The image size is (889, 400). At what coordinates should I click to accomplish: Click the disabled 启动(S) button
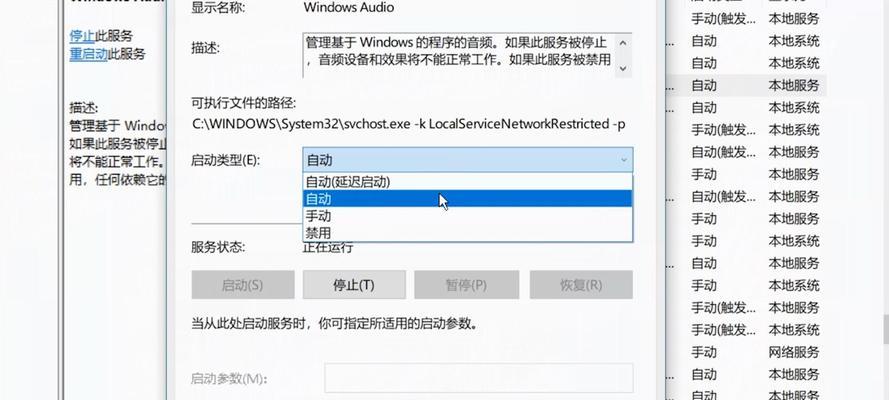coord(243,284)
